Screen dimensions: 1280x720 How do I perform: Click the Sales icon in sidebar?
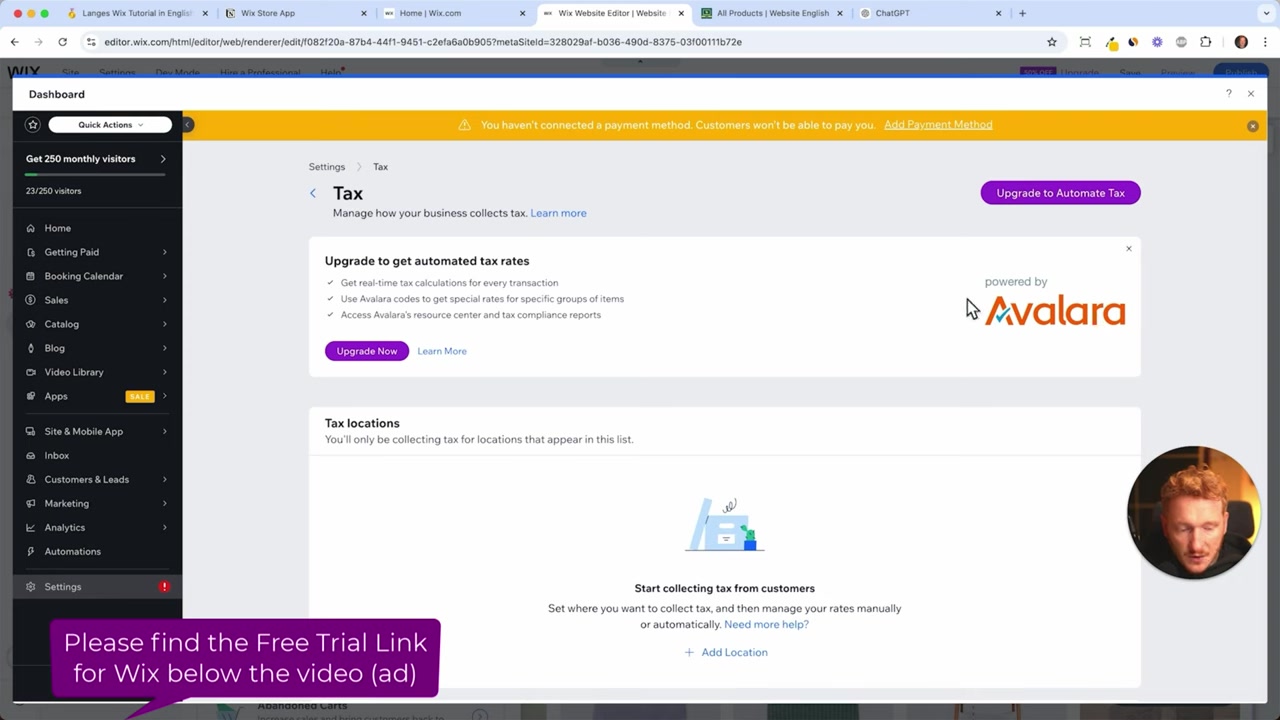[x=30, y=300]
